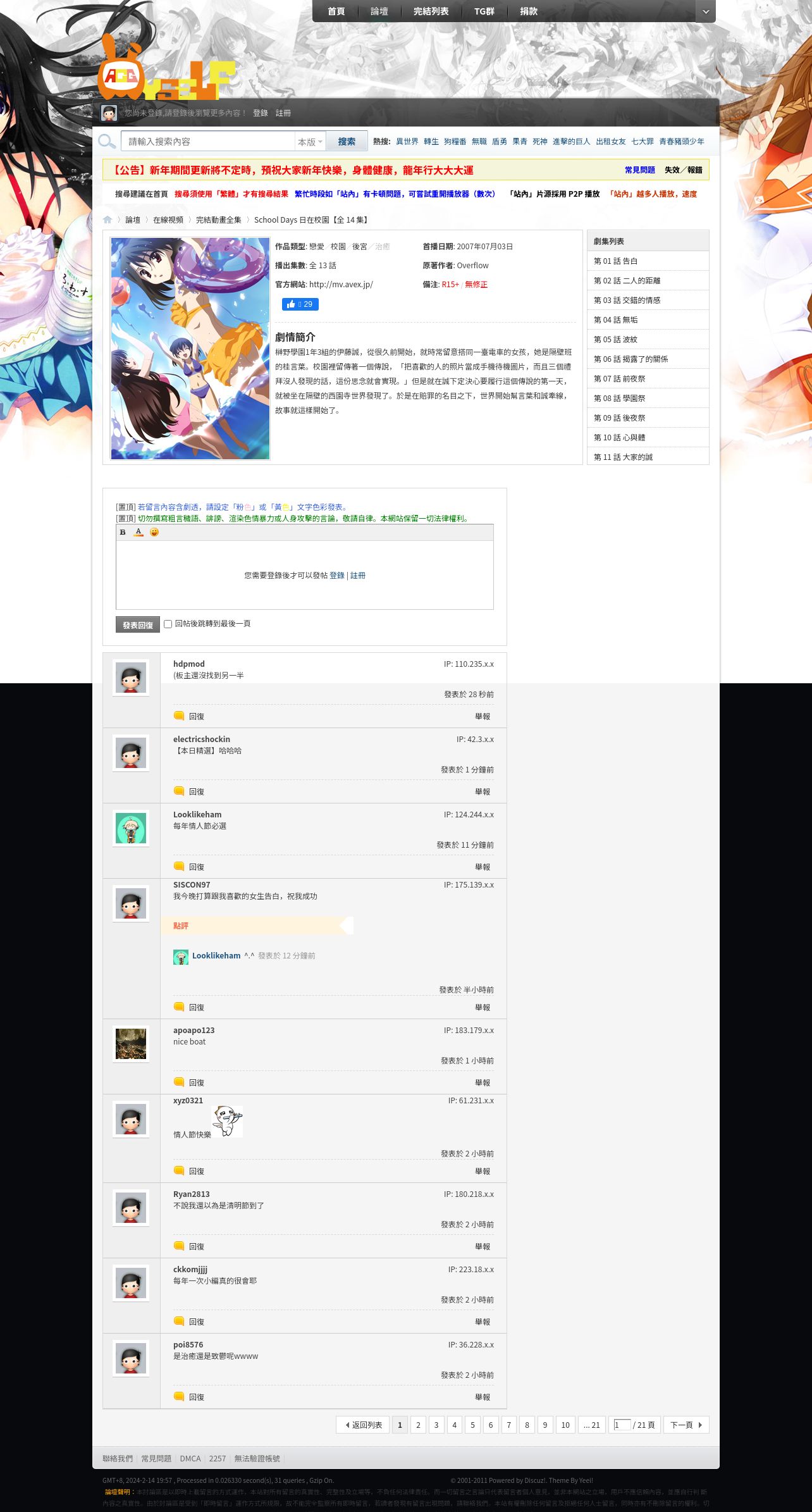Click the 聯絡我們 footer link
The height and width of the screenshot is (1512, 812).
pyautogui.click(x=118, y=1459)
